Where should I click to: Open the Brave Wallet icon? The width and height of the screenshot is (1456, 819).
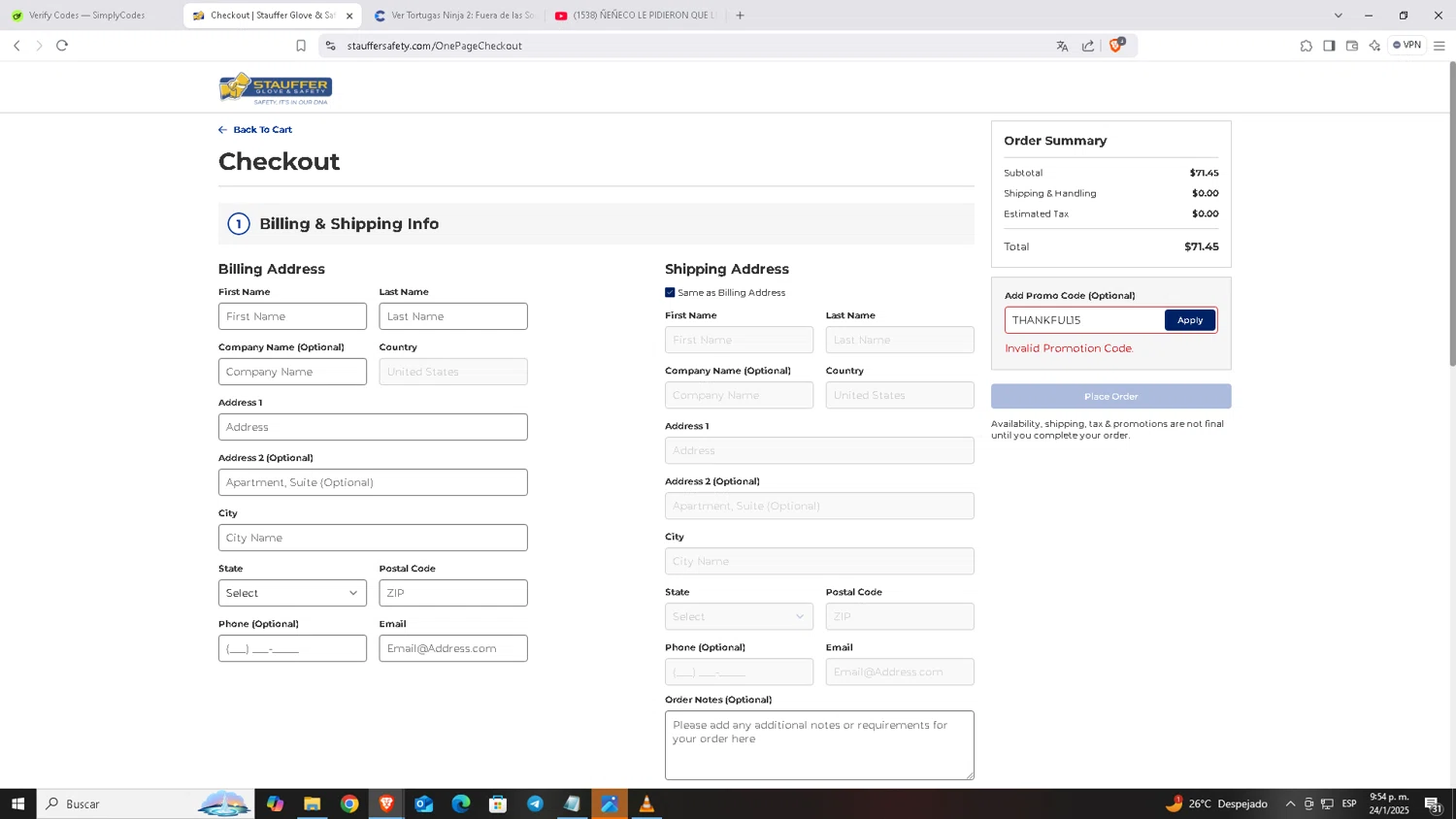click(1352, 46)
